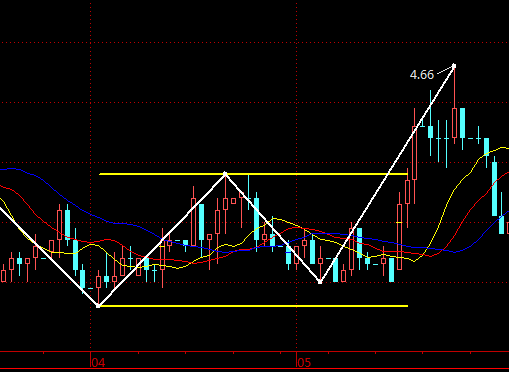The width and height of the screenshot is (509, 372).
Task: Click the zigzag peak marker on resistance line
Action: [x=225, y=174]
